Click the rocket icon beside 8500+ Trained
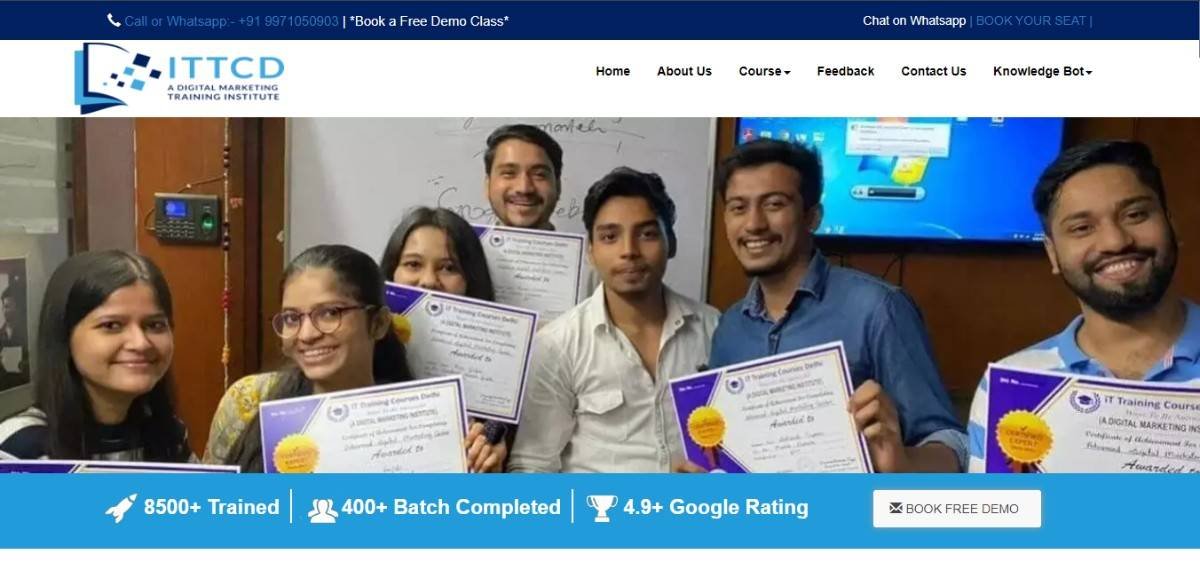Viewport: 1200px width, 562px height. click(x=121, y=507)
